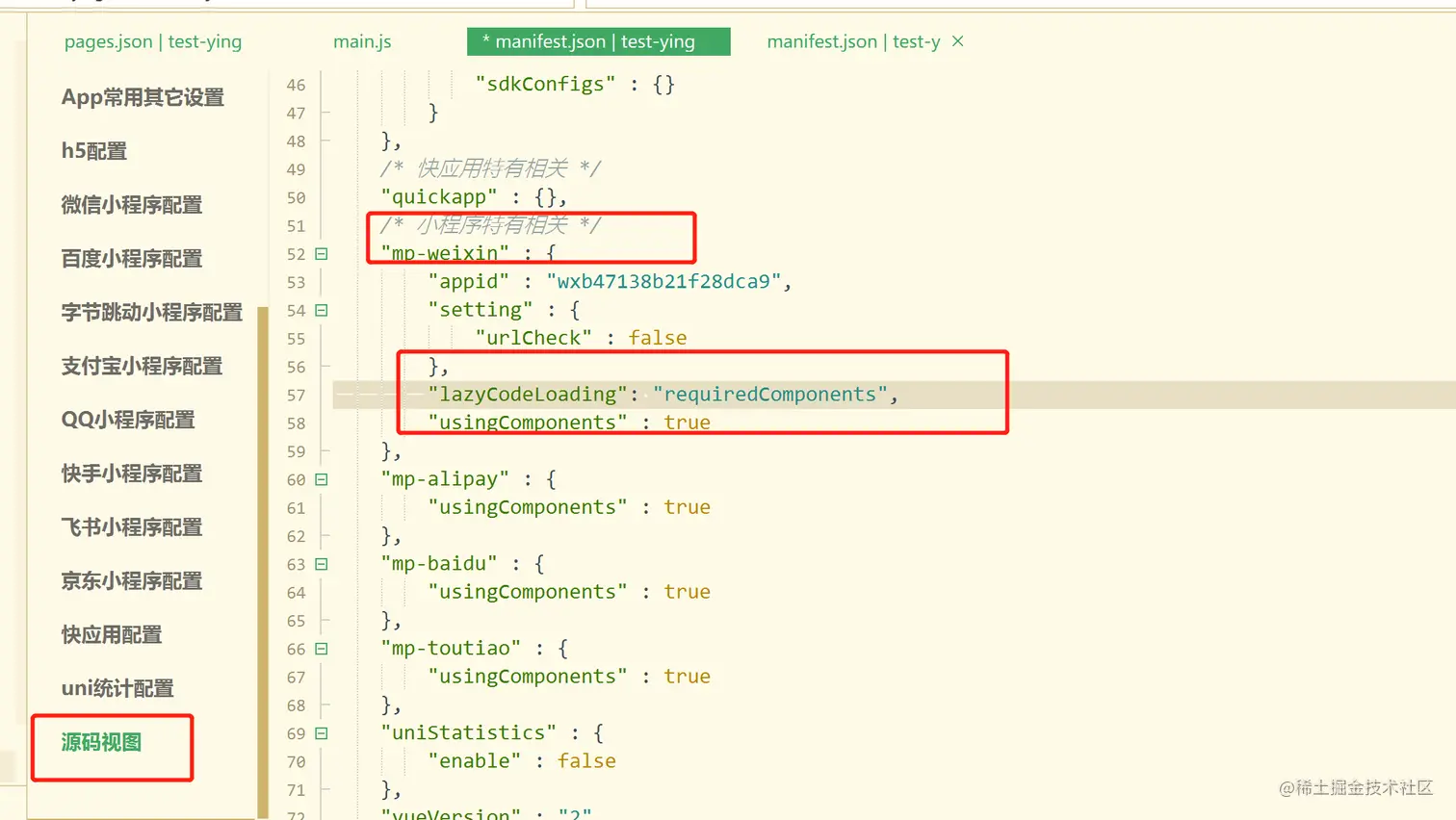The height and width of the screenshot is (820, 1456).
Task: Click the "urlCheck" key on line 55
Action: click(533, 338)
